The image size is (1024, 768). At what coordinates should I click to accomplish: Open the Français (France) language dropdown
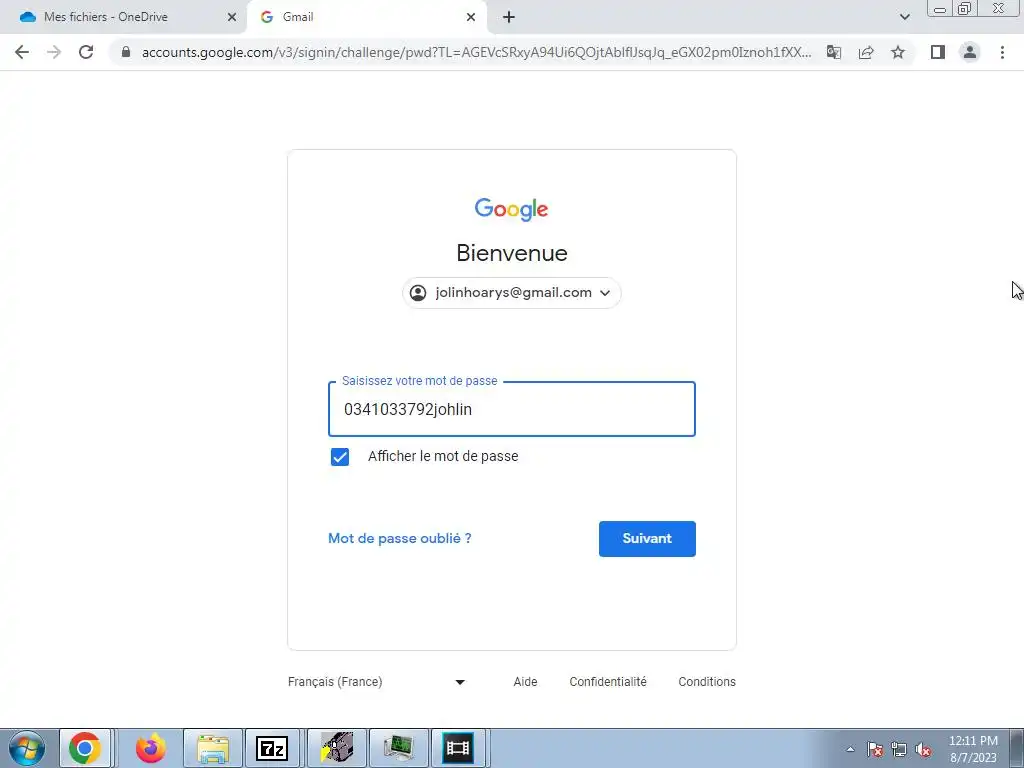376,682
